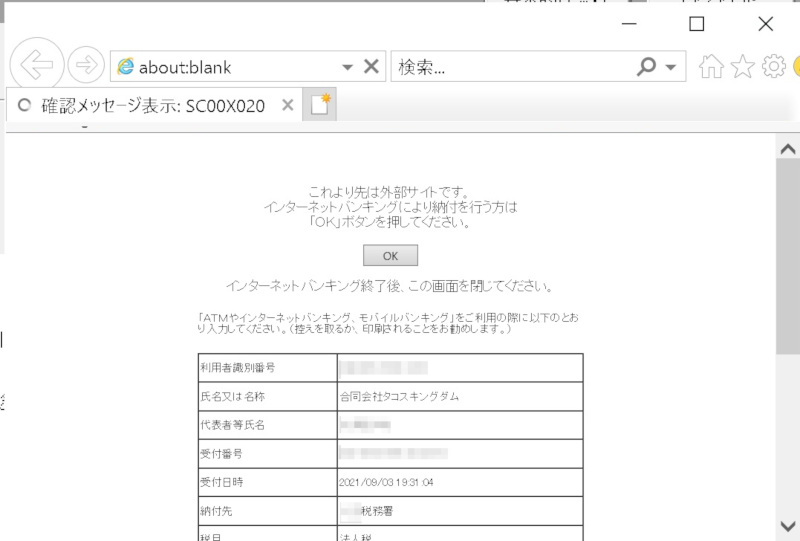The image size is (800, 541).
Task: Select the 2021/09/03 19:31:04 timestamp value
Action: click(x=386, y=482)
